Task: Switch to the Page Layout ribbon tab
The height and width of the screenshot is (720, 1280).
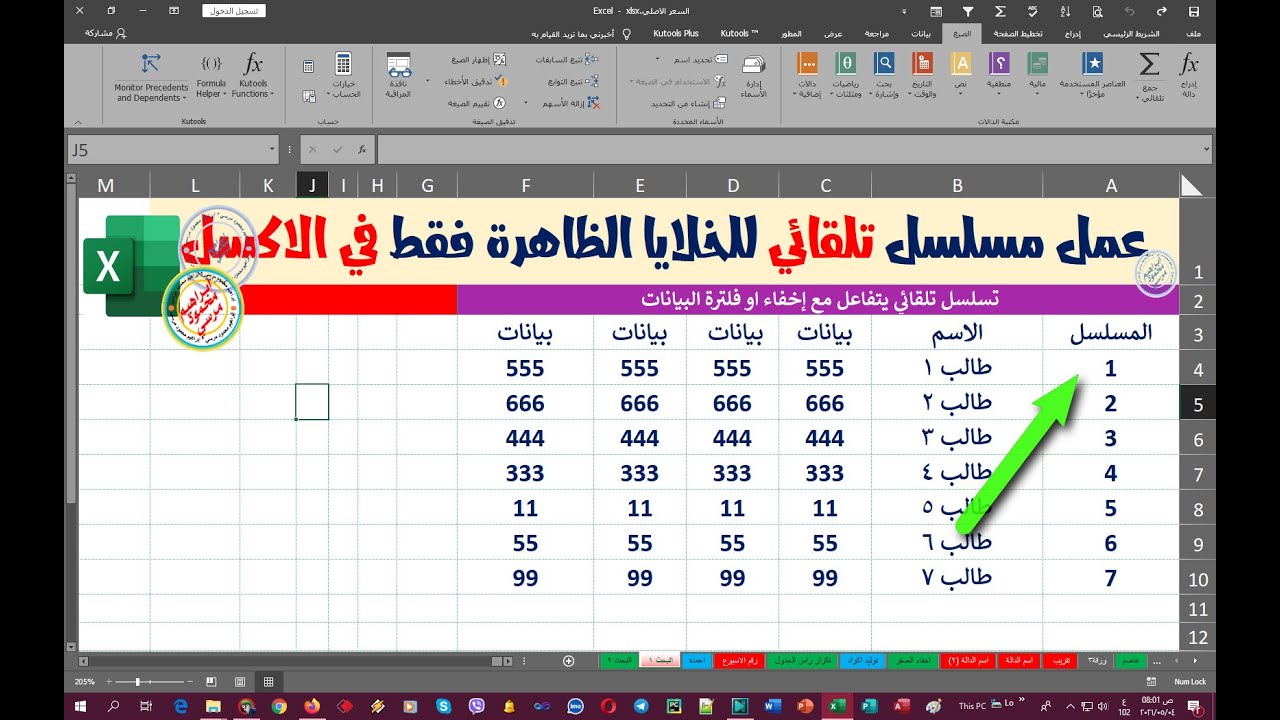Action: (x=1020, y=33)
